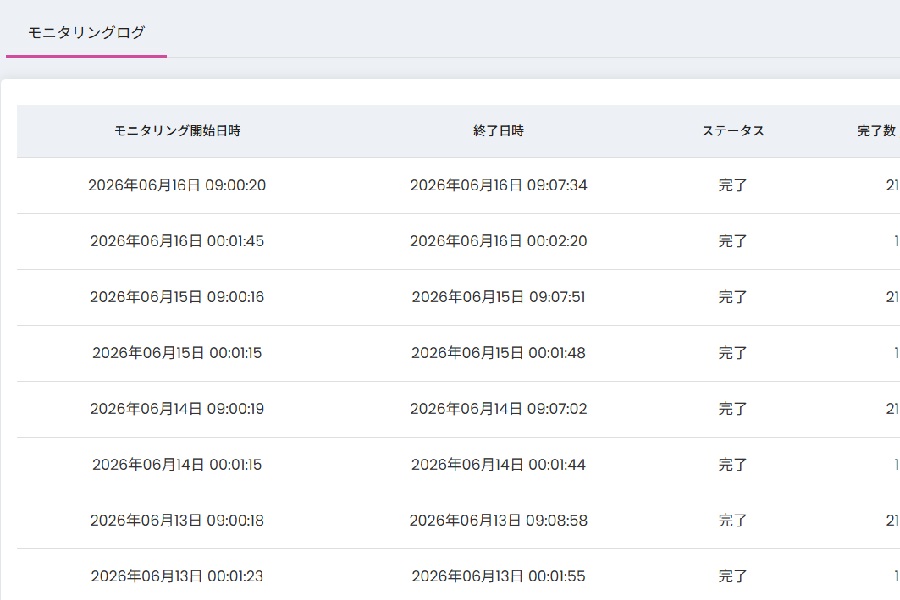Select the 2026年06月13日 09:08:58 end time cell
This screenshot has width=900, height=600.
pos(498,520)
